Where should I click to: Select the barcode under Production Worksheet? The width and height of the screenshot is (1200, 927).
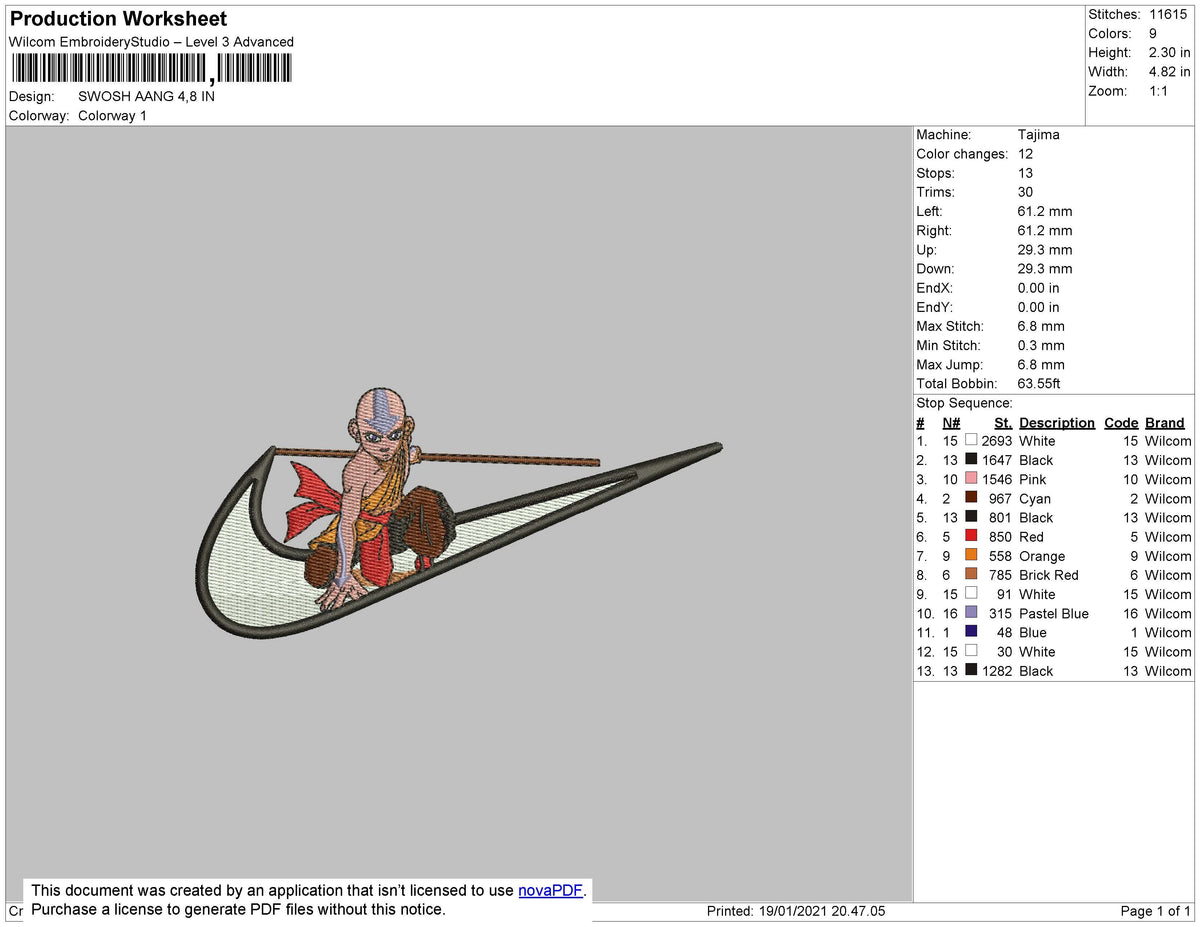(150, 67)
